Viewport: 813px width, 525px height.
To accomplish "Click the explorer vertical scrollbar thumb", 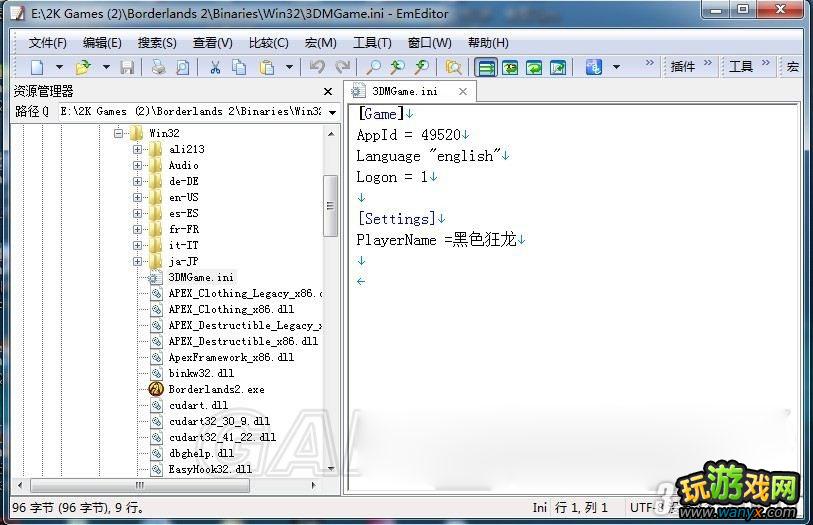I will tap(330, 206).
